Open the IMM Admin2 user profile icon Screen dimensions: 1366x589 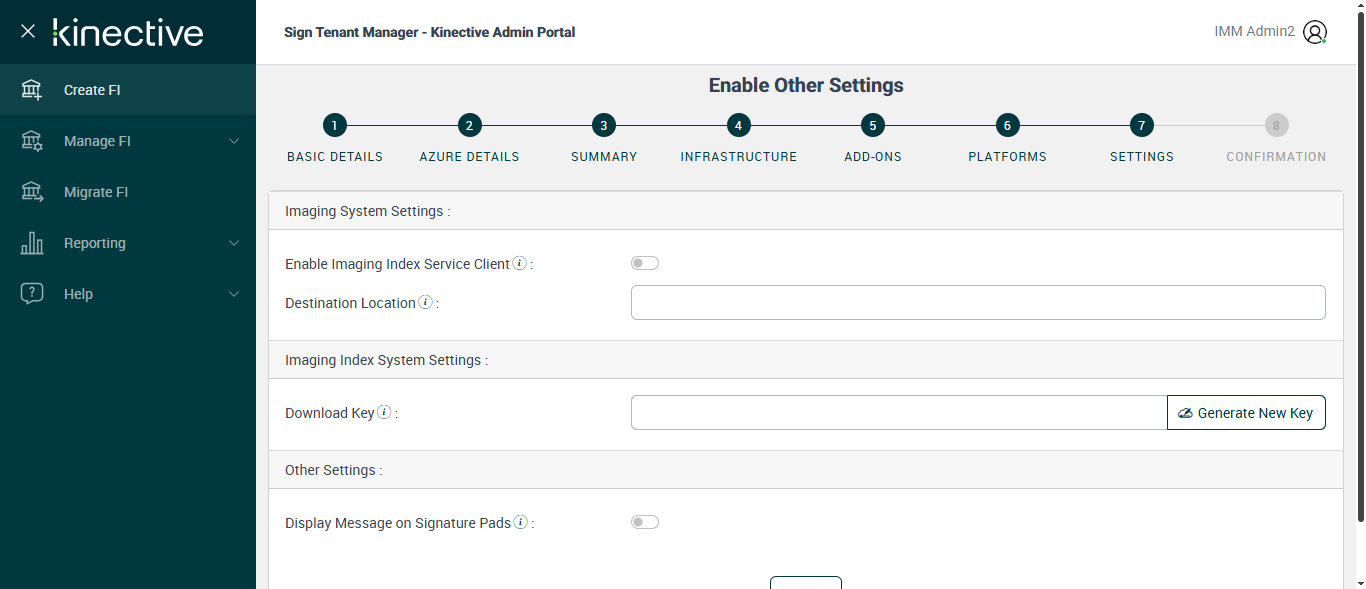(x=1316, y=32)
